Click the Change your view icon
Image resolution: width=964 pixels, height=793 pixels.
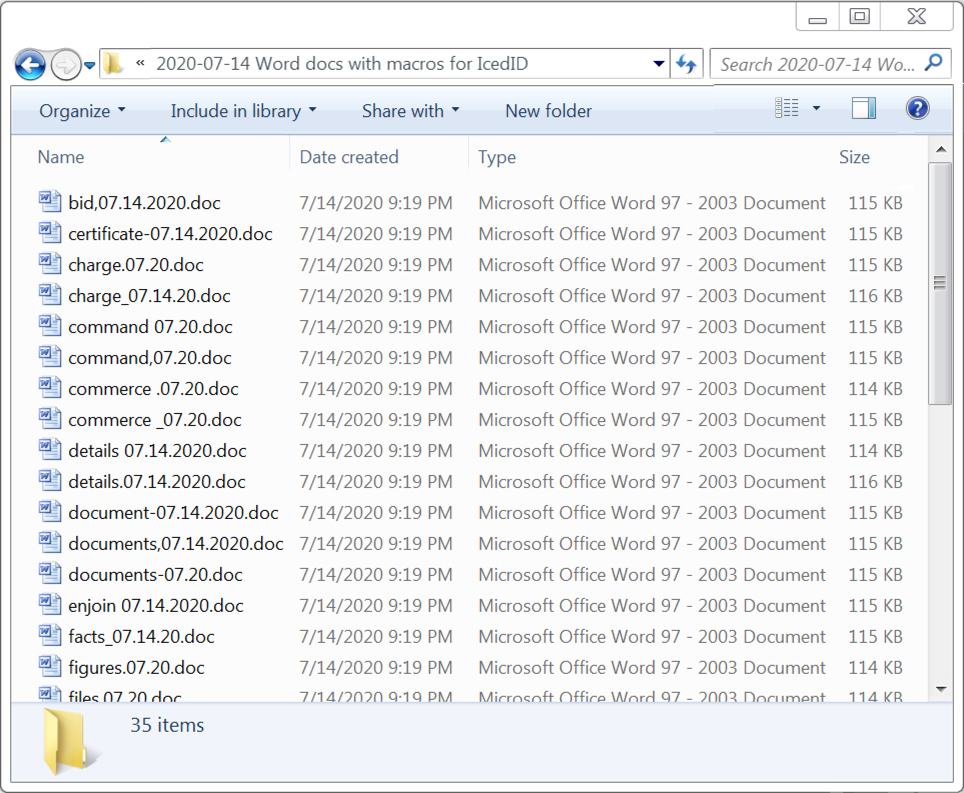coord(787,108)
